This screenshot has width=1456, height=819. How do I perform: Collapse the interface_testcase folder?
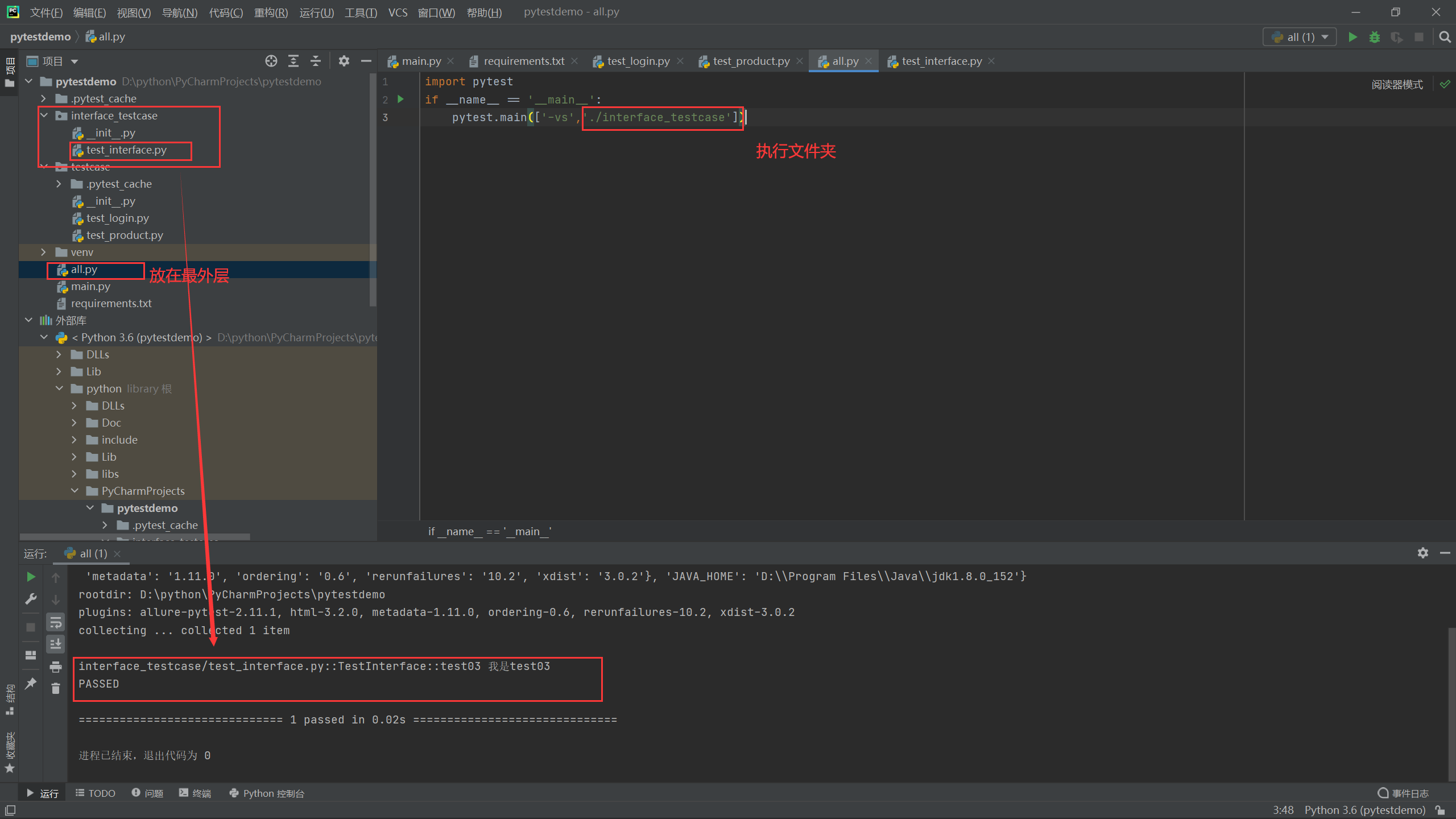[x=44, y=115]
